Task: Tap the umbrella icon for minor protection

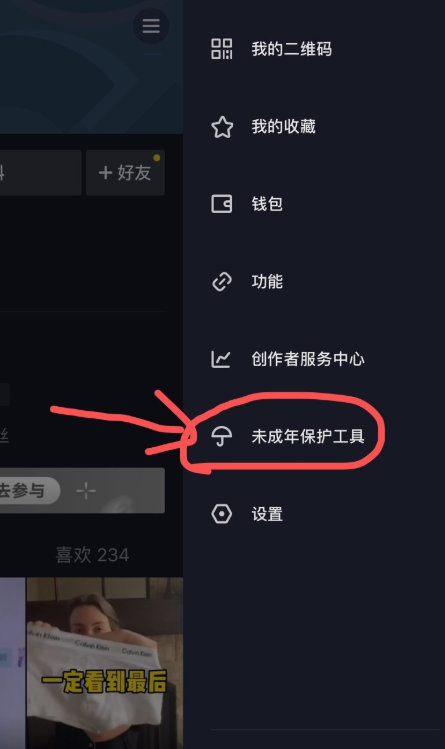Action: point(222,436)
